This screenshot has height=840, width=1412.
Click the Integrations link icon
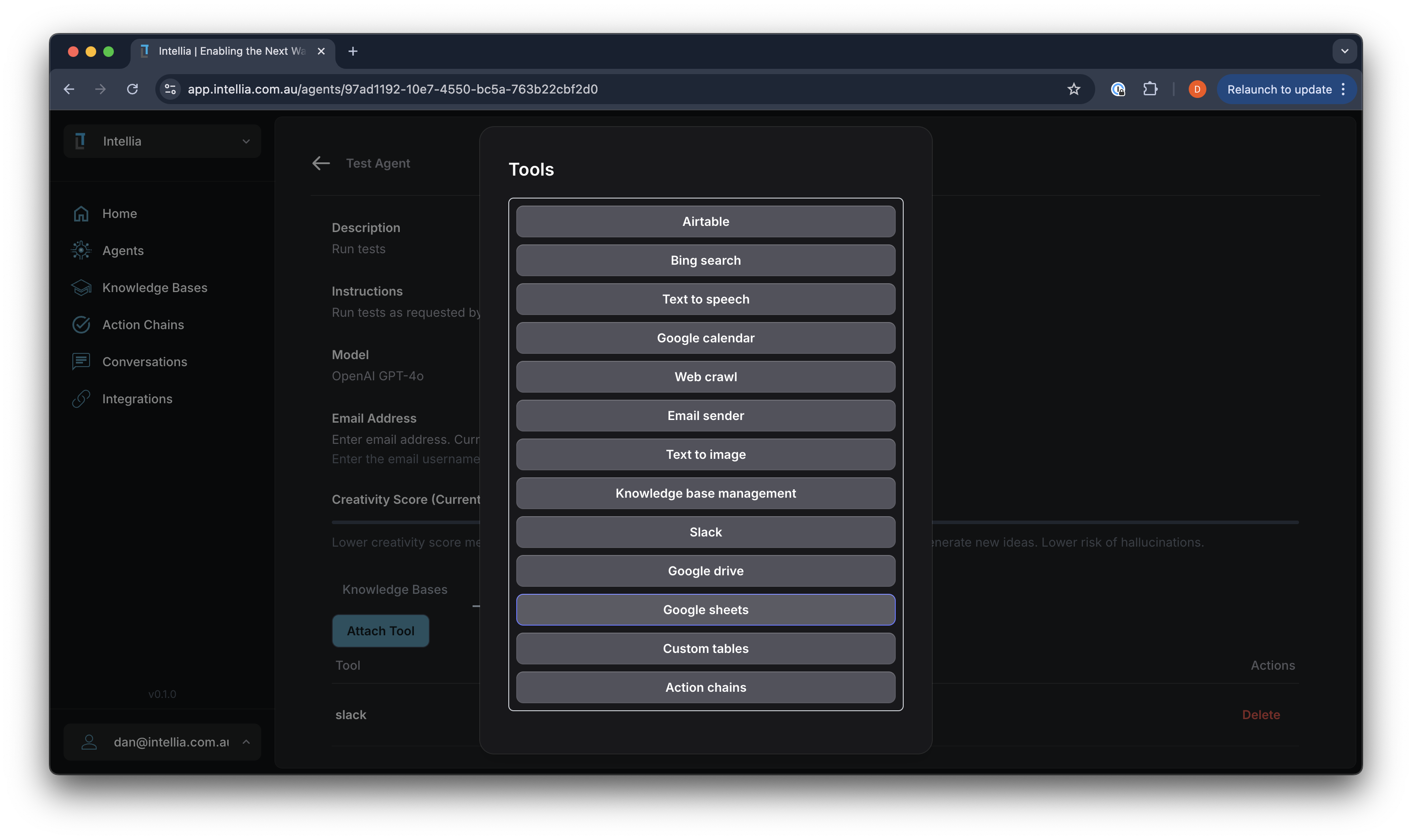point(81,398)
